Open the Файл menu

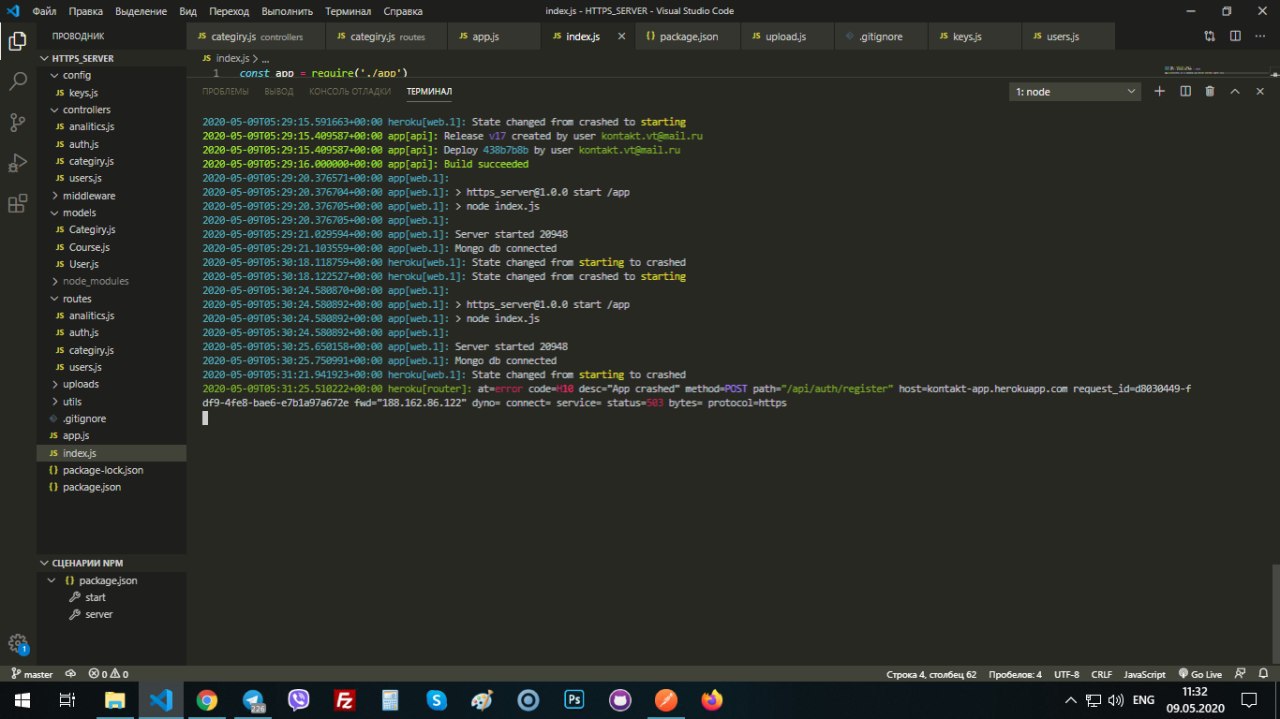[44, 11]
